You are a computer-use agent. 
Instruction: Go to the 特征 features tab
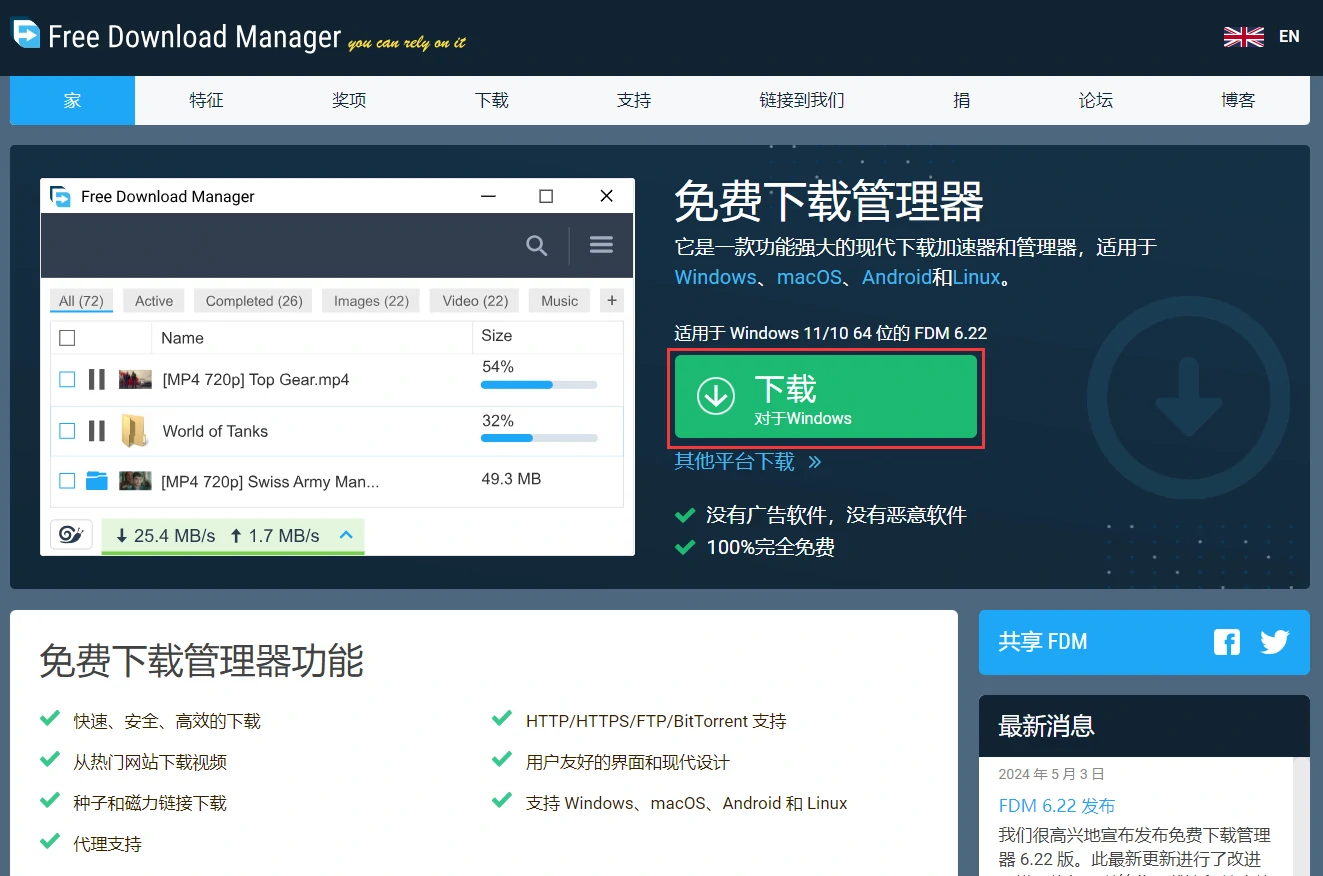[206, 100]
